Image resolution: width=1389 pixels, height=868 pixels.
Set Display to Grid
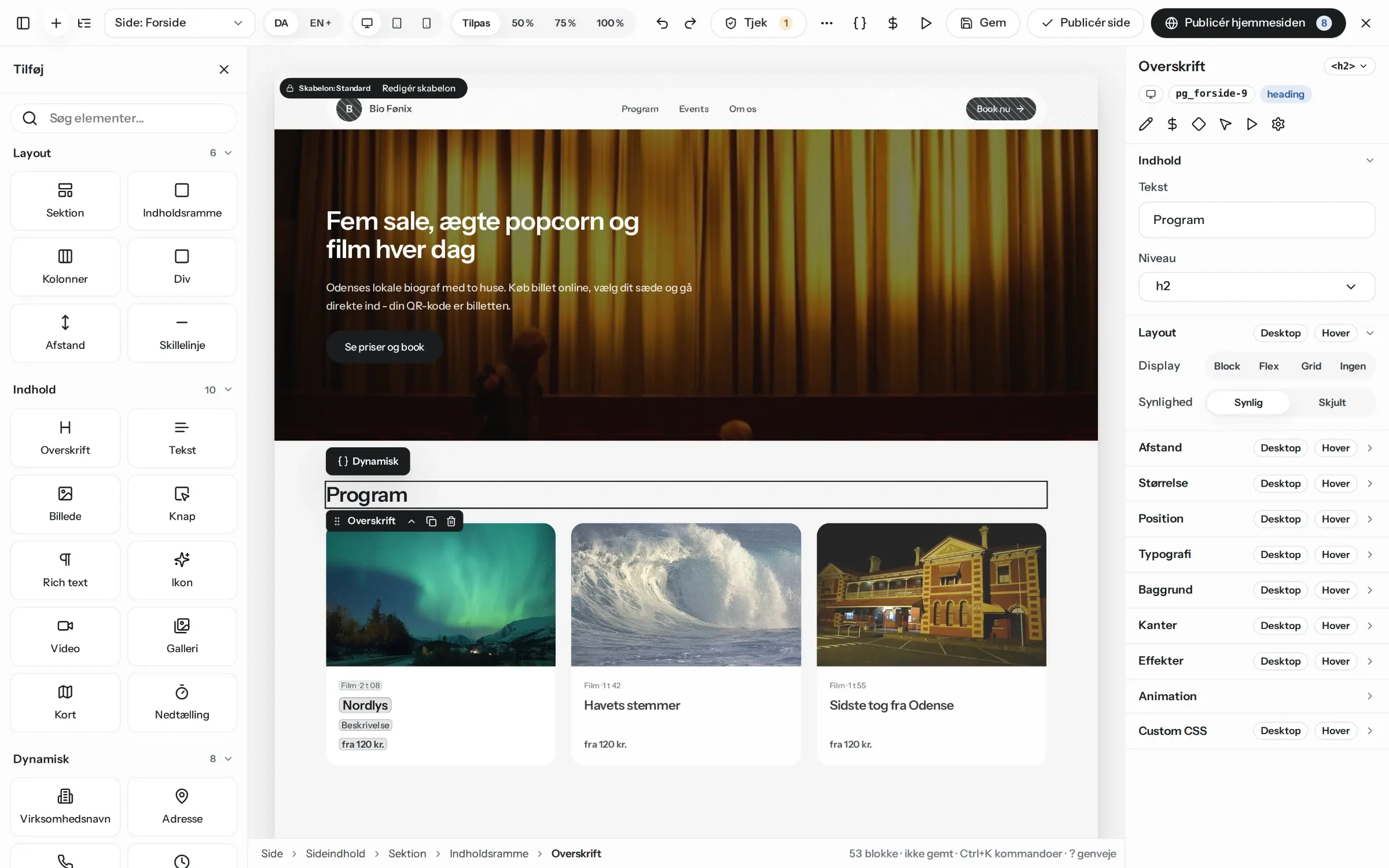click(1311, 366)
